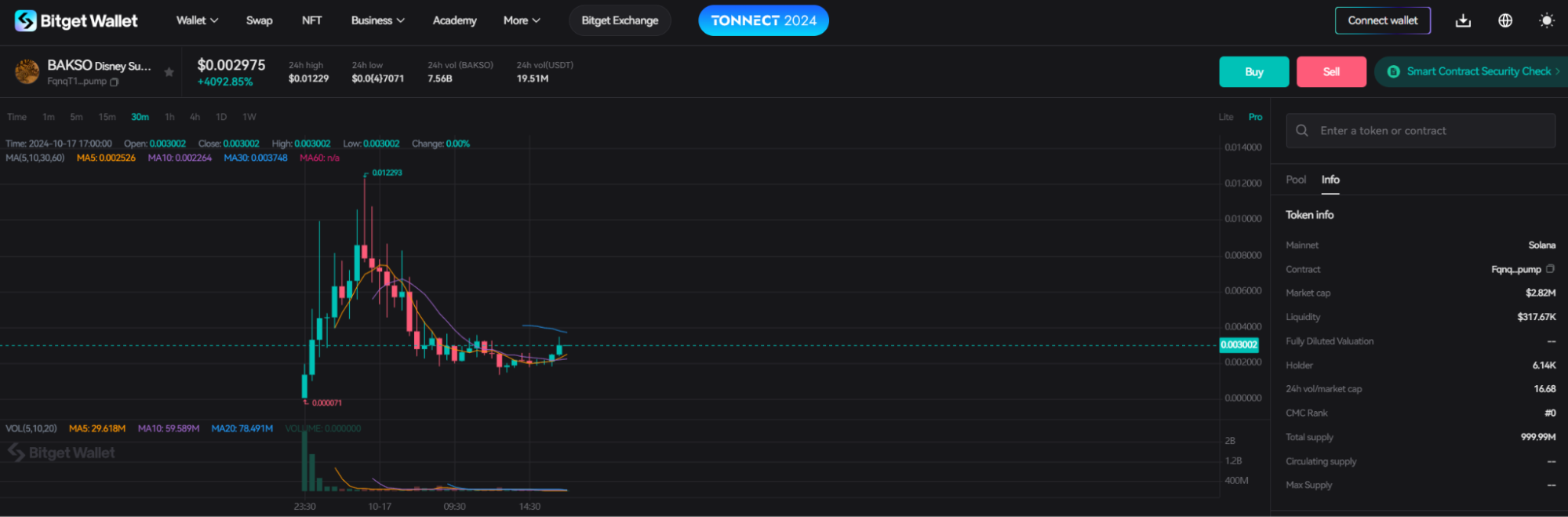Image resolution: width=1568 pixels, height=517 pixels.
Task: Expand the Wallet dropdown menu
Action: (x=197, y=20)
